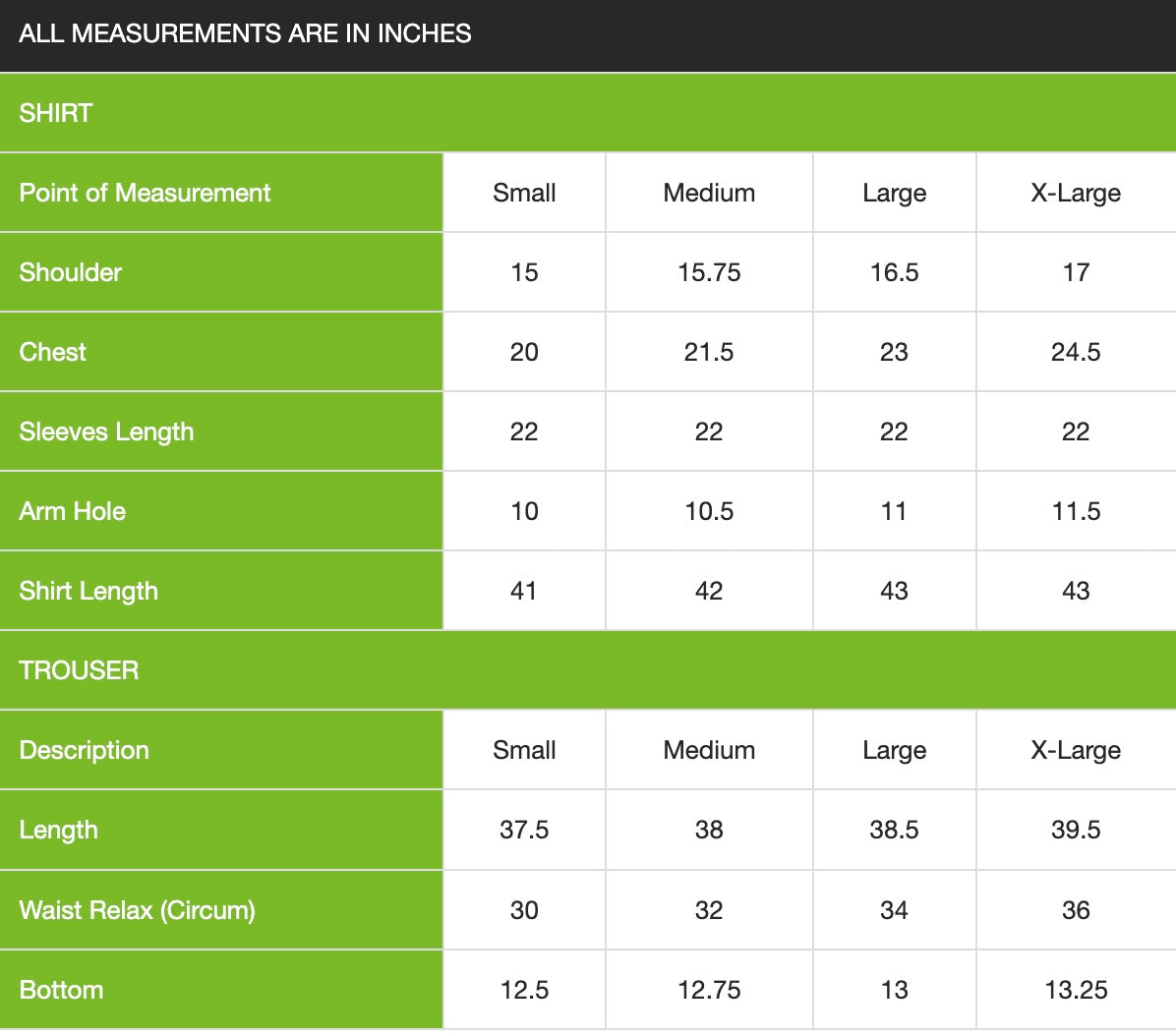This screenshot has height=1036, width=1176.
Task: Select the Shirt Length Small value 41
Action: pyautogui.click(x=524, y=591)
